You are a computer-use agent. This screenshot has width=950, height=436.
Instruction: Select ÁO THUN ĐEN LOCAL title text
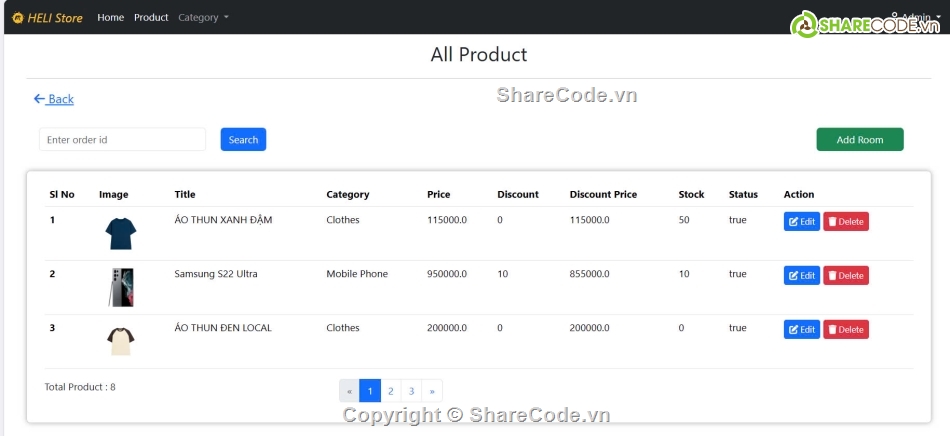click(x=223, y=328)
